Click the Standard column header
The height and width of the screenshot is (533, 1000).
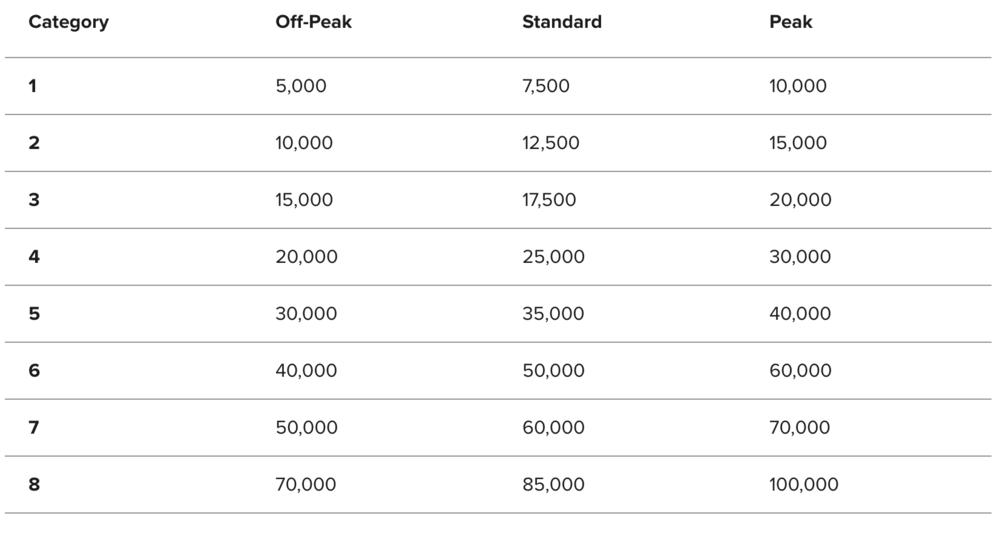561,22
